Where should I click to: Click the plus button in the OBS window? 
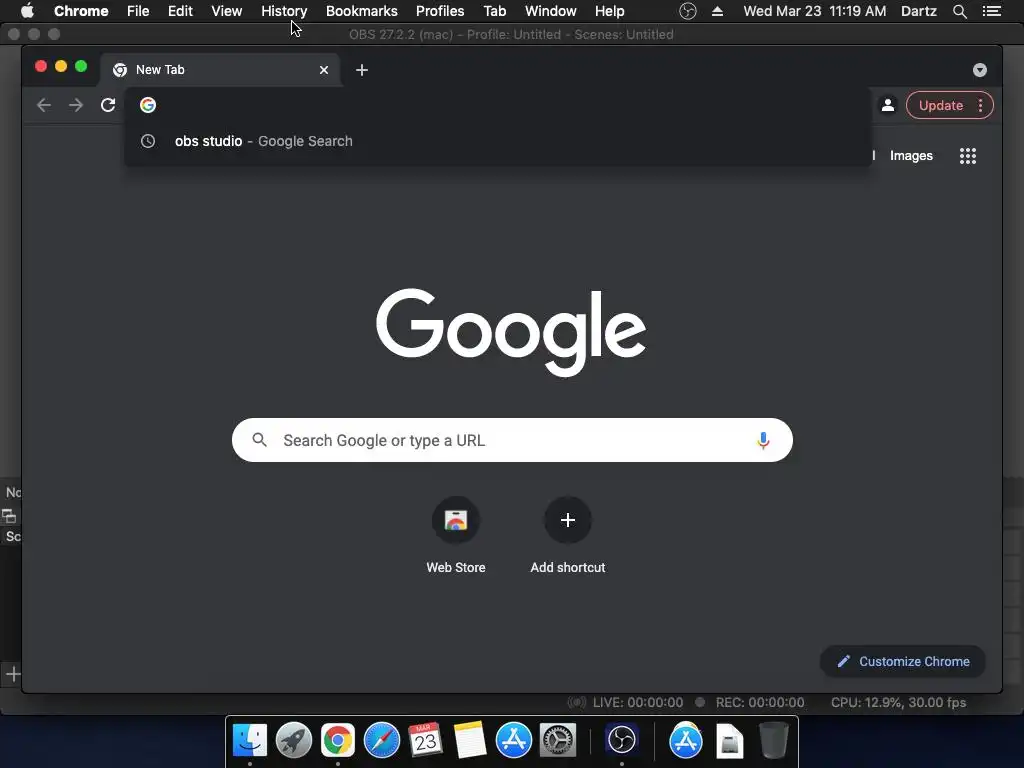[x=13, y=674]
